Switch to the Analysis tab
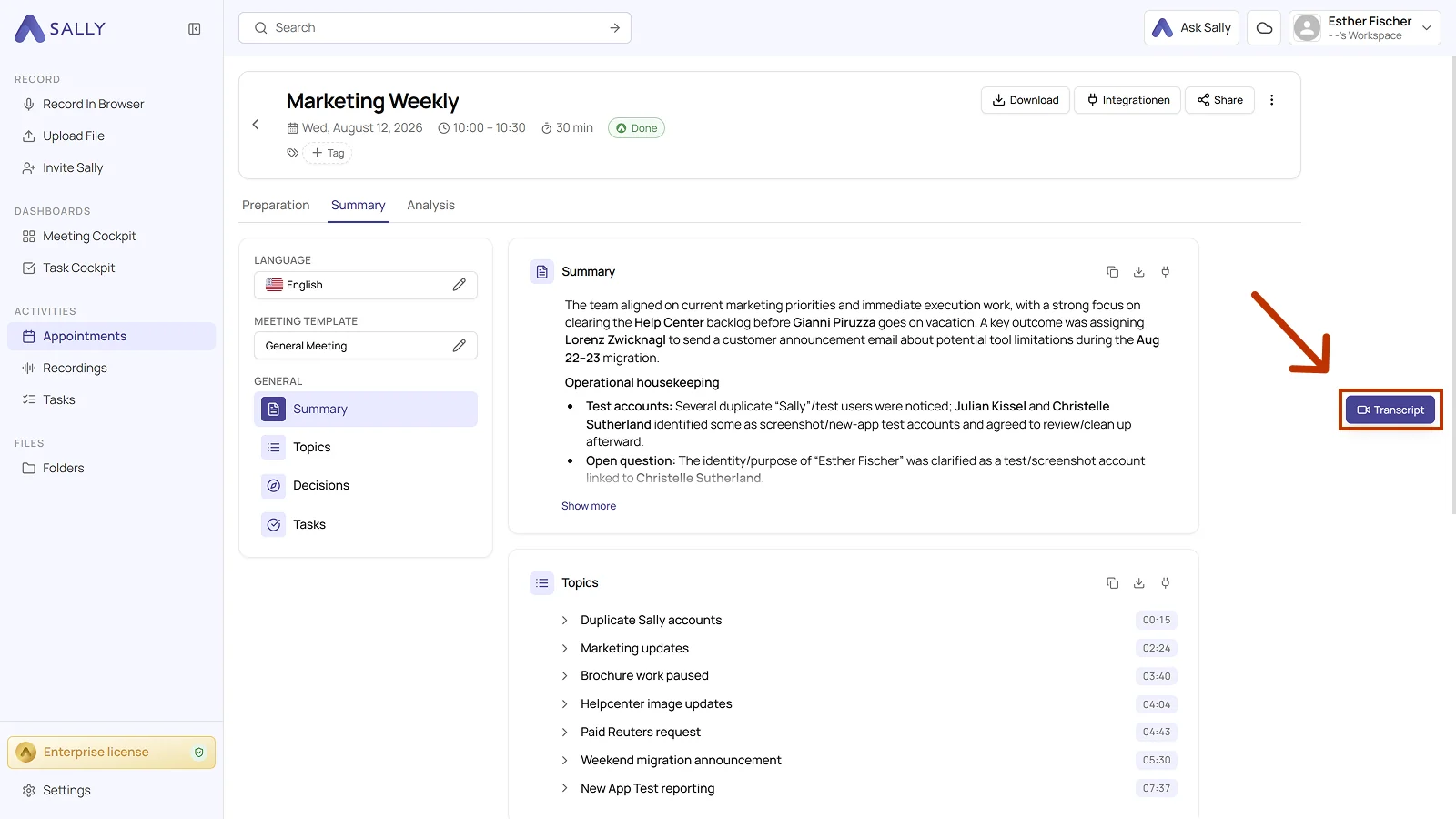This screenshot has width=1456, height=819. 431,206
